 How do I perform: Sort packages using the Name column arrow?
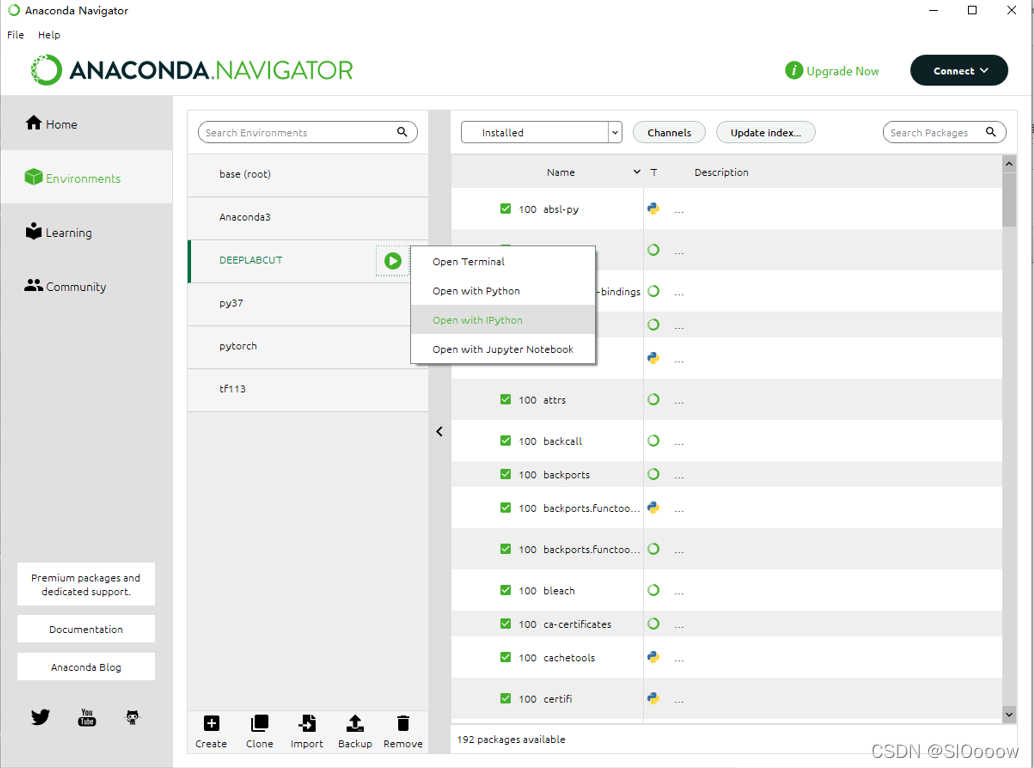(x=636, y=171)
